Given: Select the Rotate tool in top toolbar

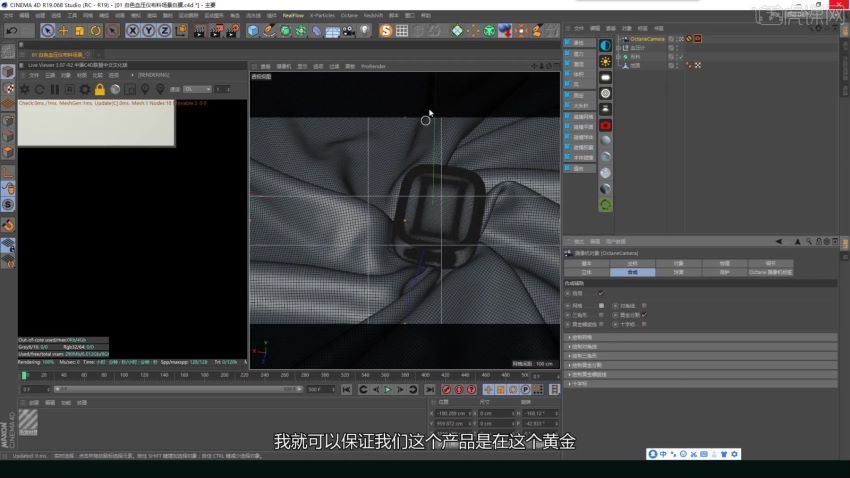Looking at the screenshot, I should point(95,31).
